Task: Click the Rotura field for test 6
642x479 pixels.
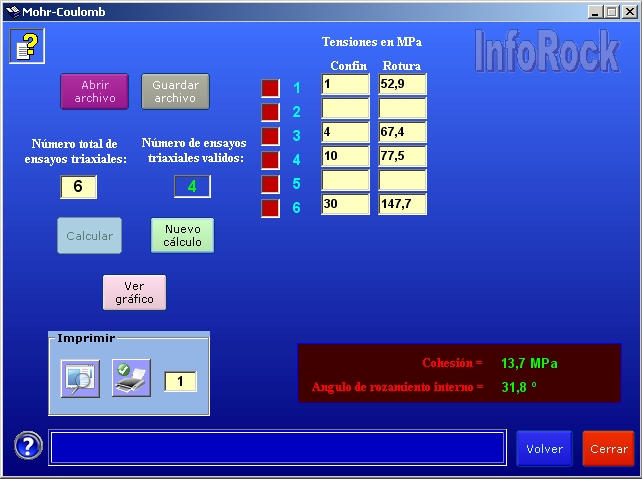Action: (x=402, y=205)
